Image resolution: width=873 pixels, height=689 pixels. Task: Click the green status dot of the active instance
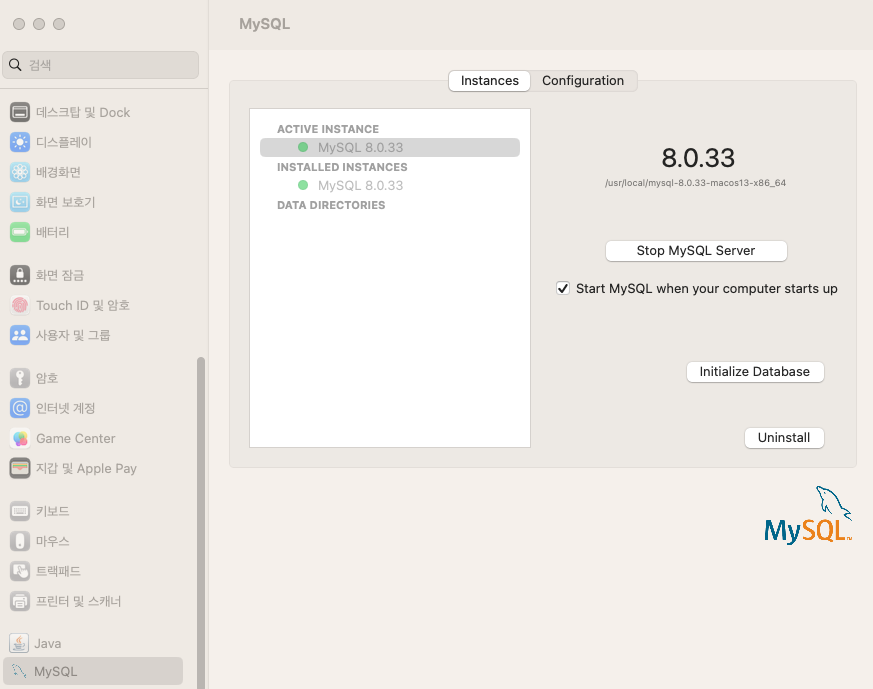coord(303,147)
